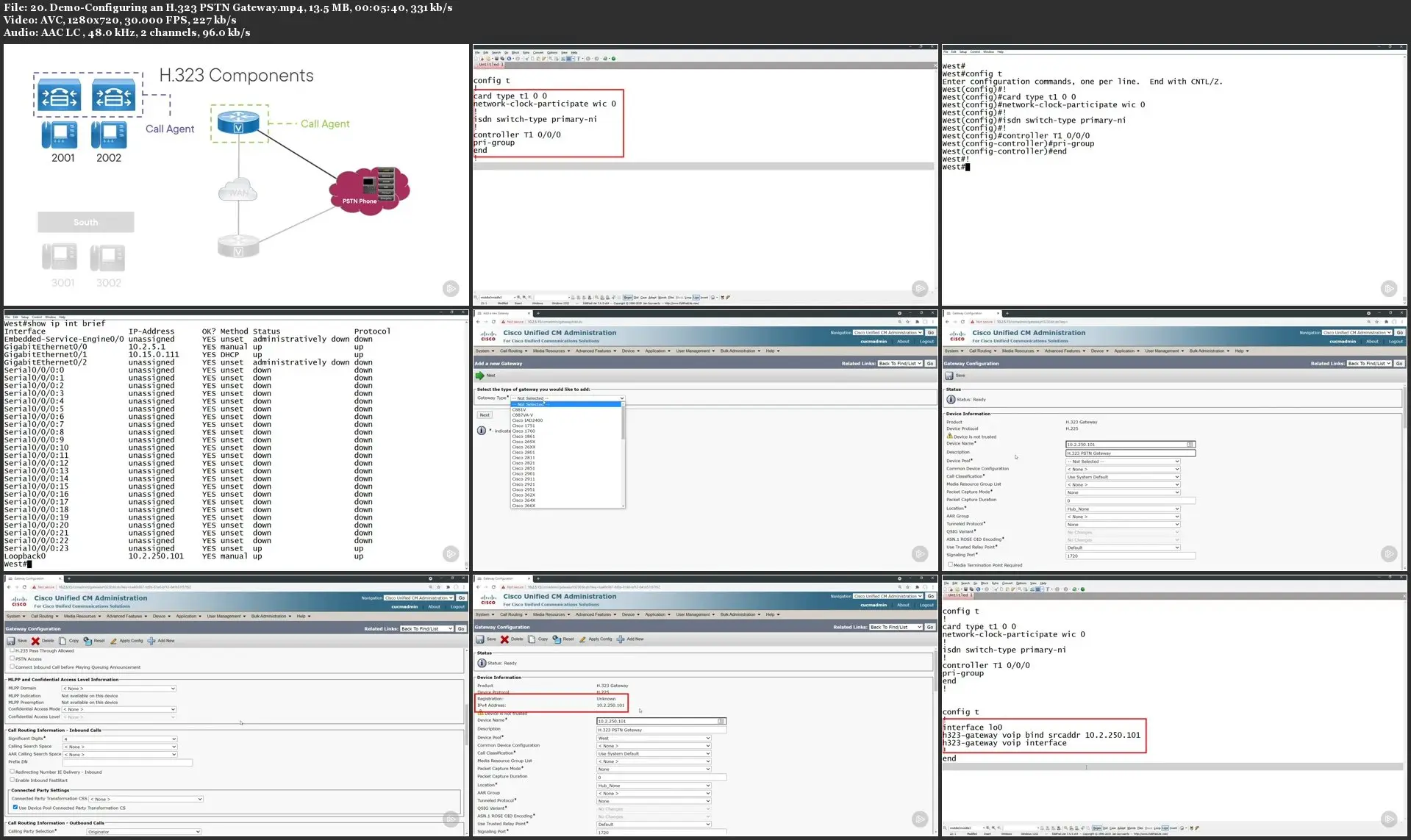Click Reset icon on MLPP settings screen
The image size is (1411, 840).
point(87,641)
